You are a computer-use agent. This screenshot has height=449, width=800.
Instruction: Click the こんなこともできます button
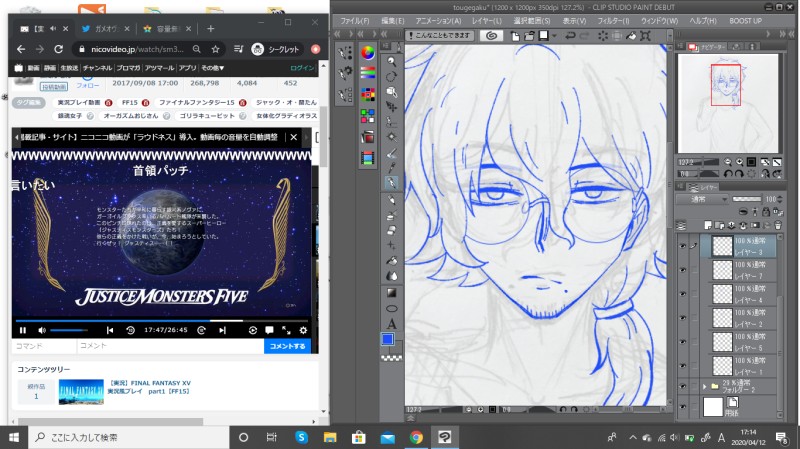(x=440, y=36)
